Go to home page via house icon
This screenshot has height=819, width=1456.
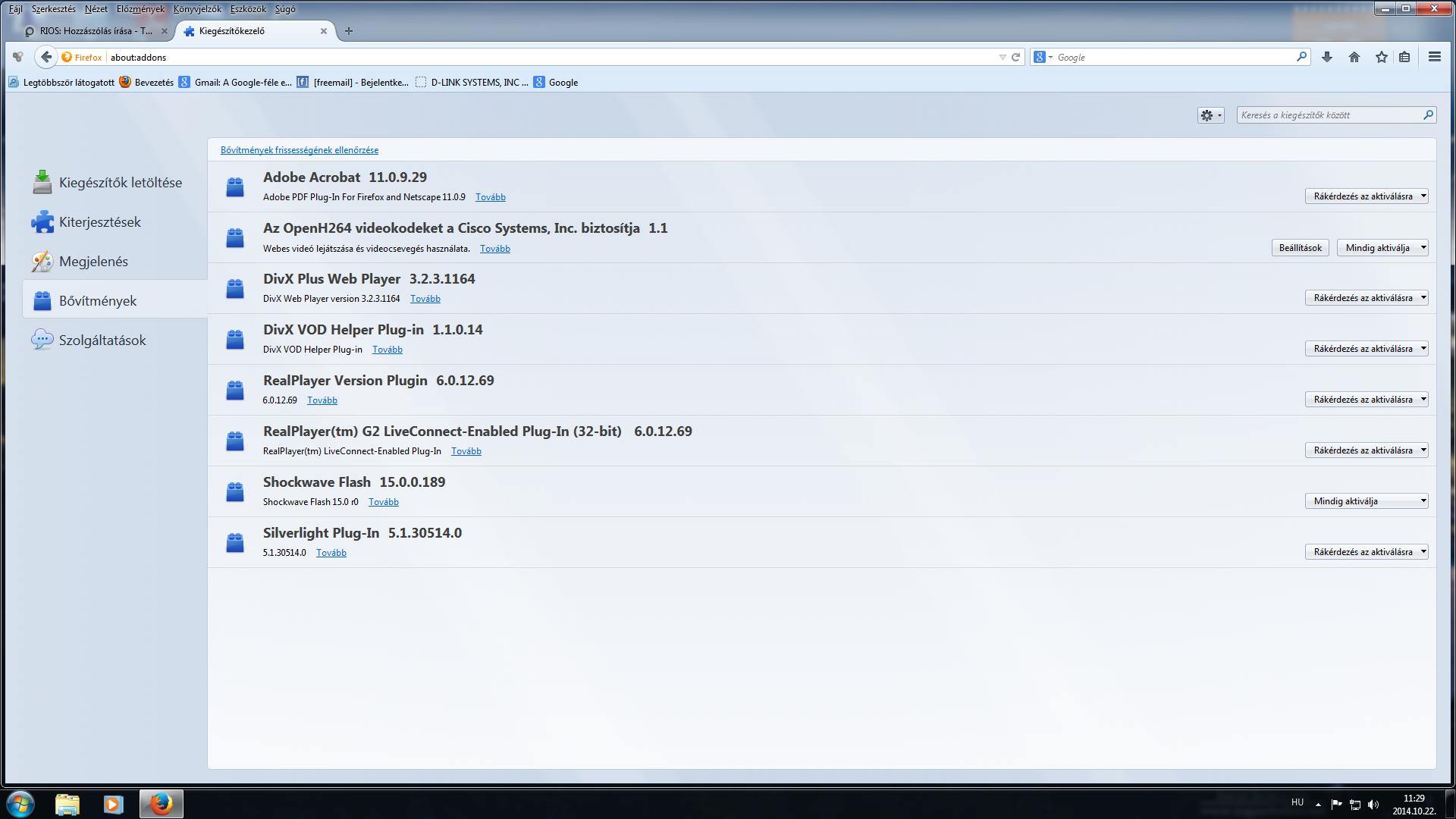coord(1354,57)
